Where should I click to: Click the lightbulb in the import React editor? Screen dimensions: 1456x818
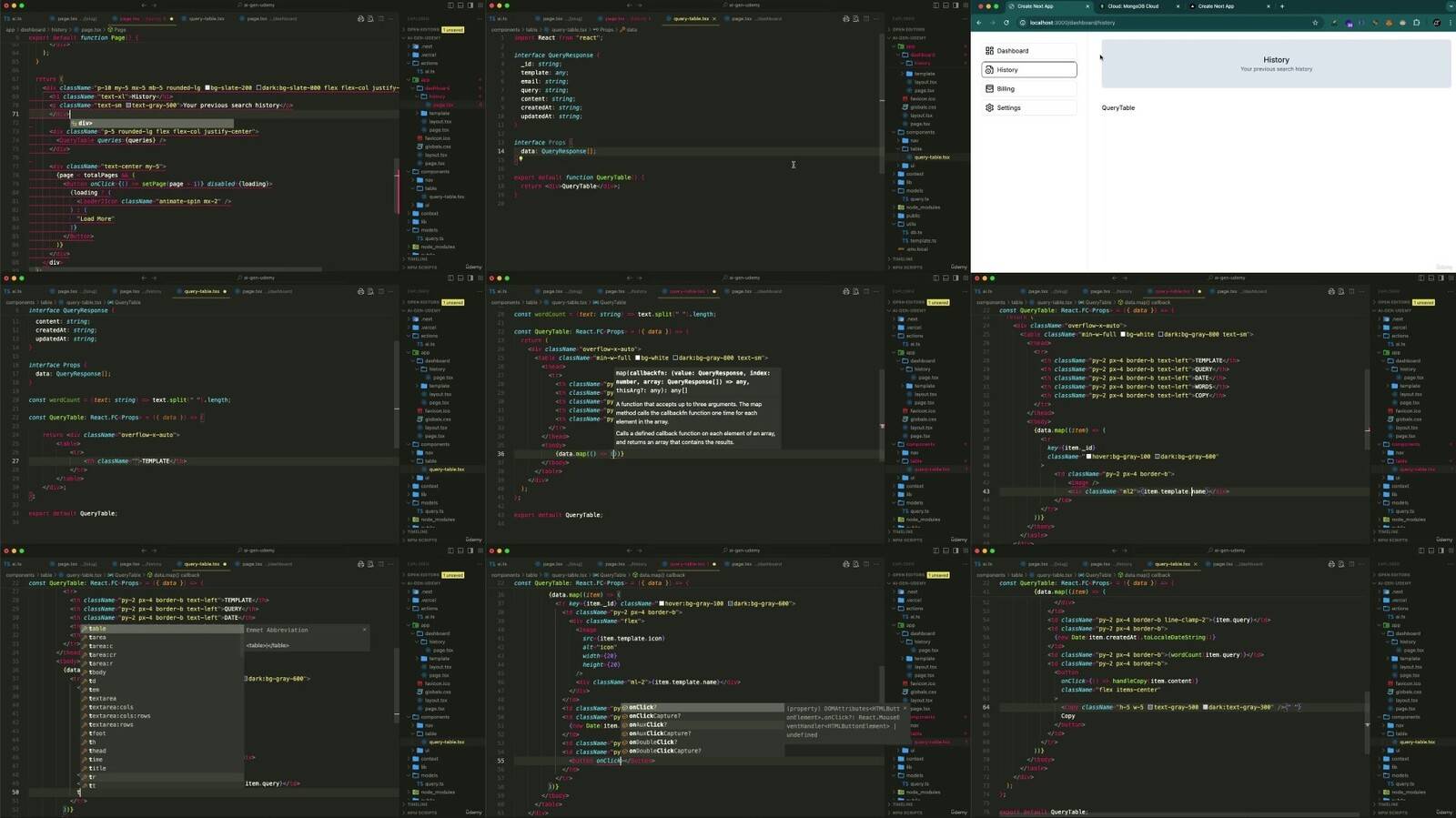coord(521,159)
